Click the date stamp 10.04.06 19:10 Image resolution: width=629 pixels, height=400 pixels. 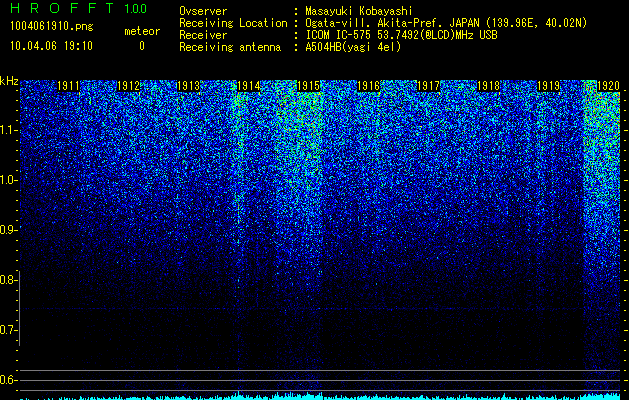click(x=51, y=46)
